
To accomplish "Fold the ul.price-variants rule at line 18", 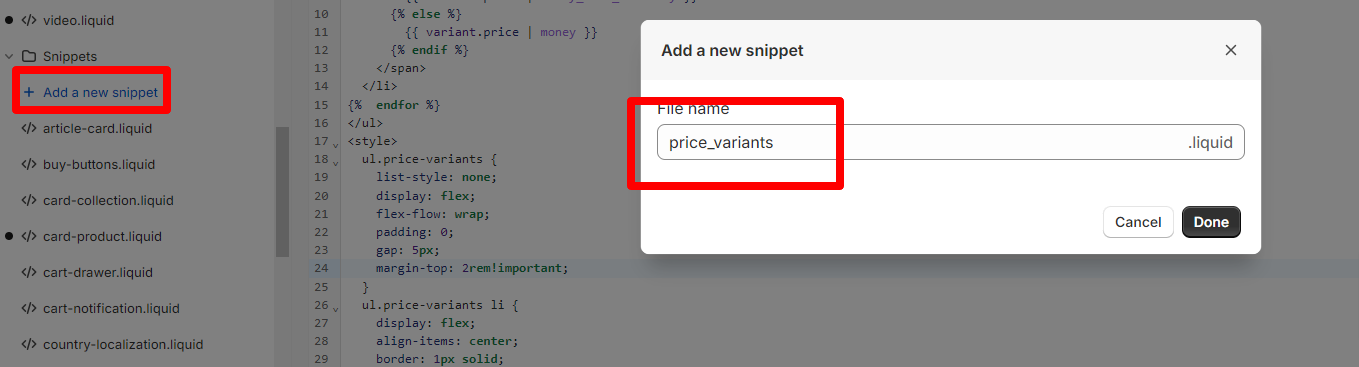I will coord(336,162).
